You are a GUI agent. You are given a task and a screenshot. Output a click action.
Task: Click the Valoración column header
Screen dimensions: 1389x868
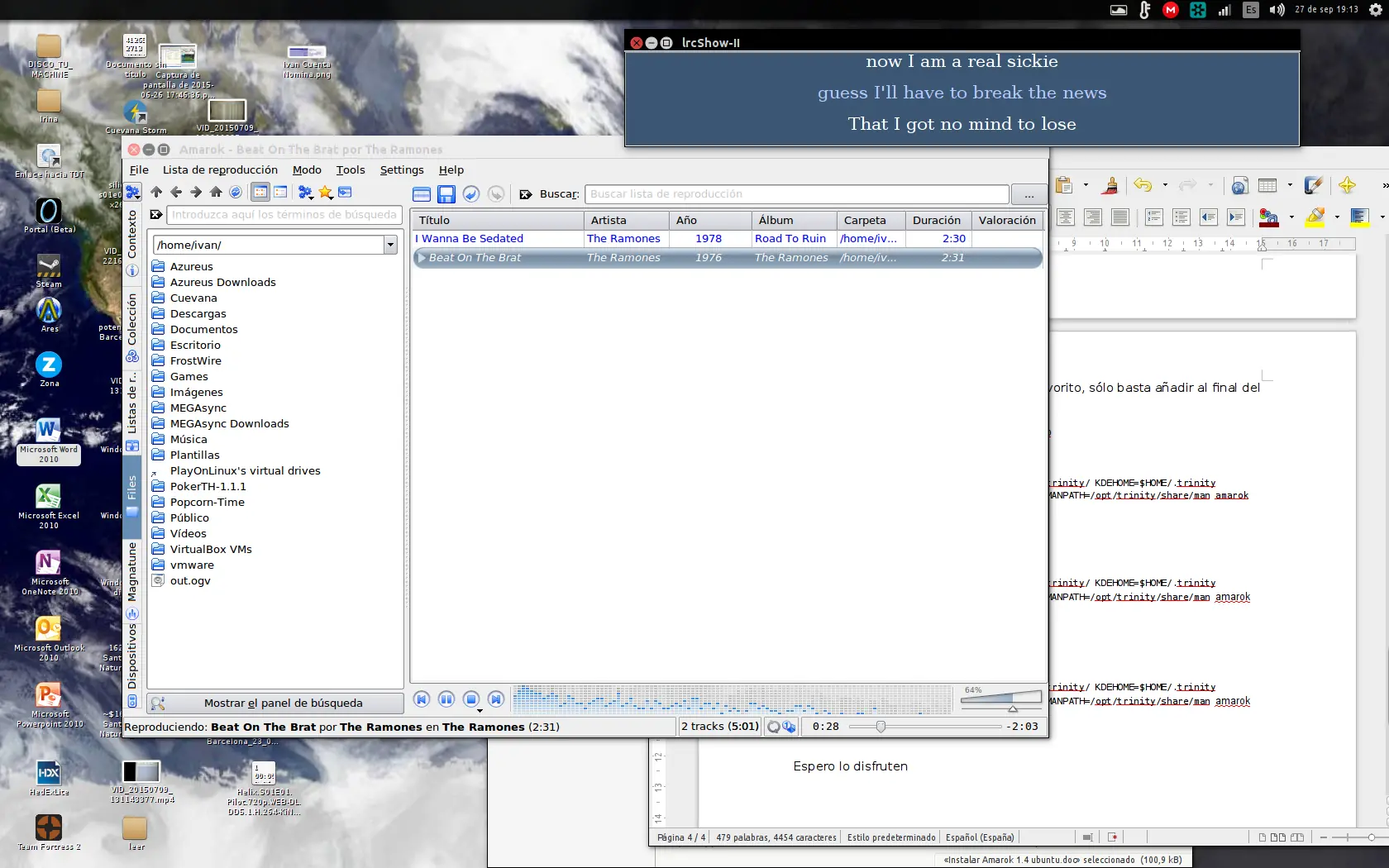tap(1007, 220)
